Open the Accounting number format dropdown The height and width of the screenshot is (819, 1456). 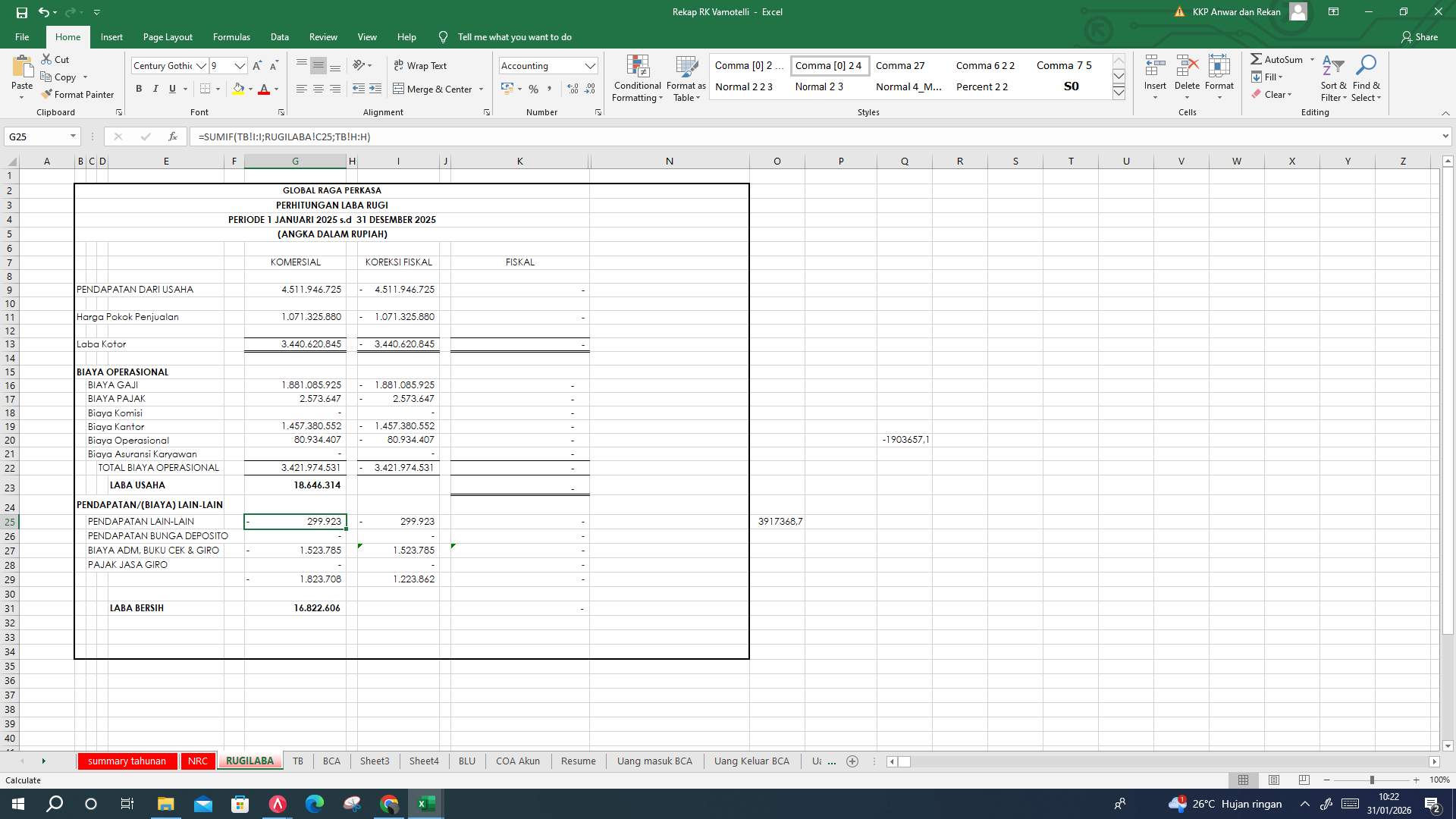(591, 65)
